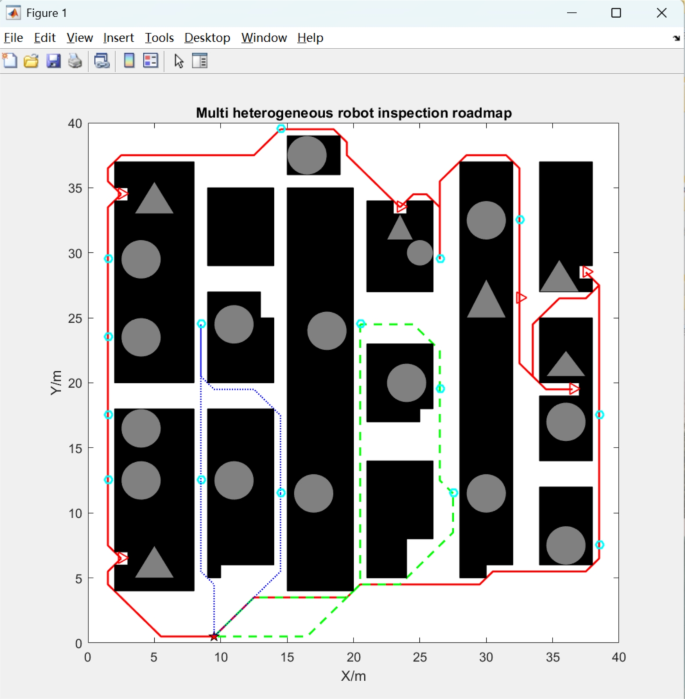Open the Property Inspector from the toolbar

click(x=200, y=61)
